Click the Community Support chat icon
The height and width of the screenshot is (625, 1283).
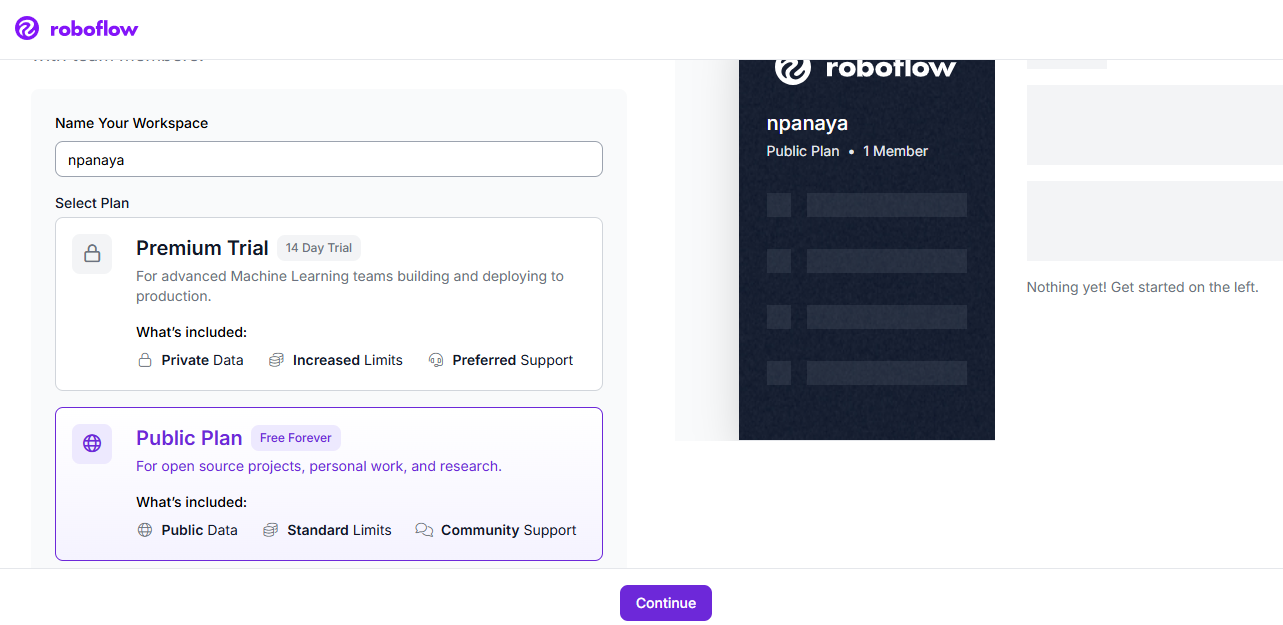424,530
